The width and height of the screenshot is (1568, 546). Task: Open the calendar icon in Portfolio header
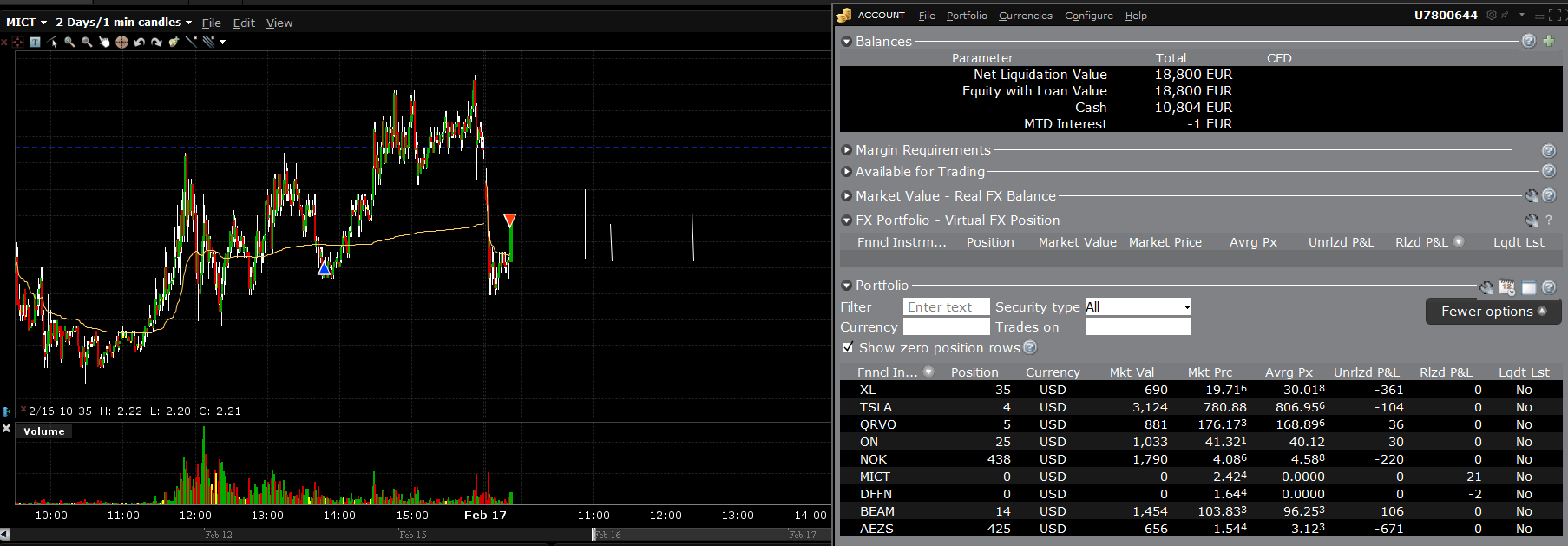click(1506, 287)
